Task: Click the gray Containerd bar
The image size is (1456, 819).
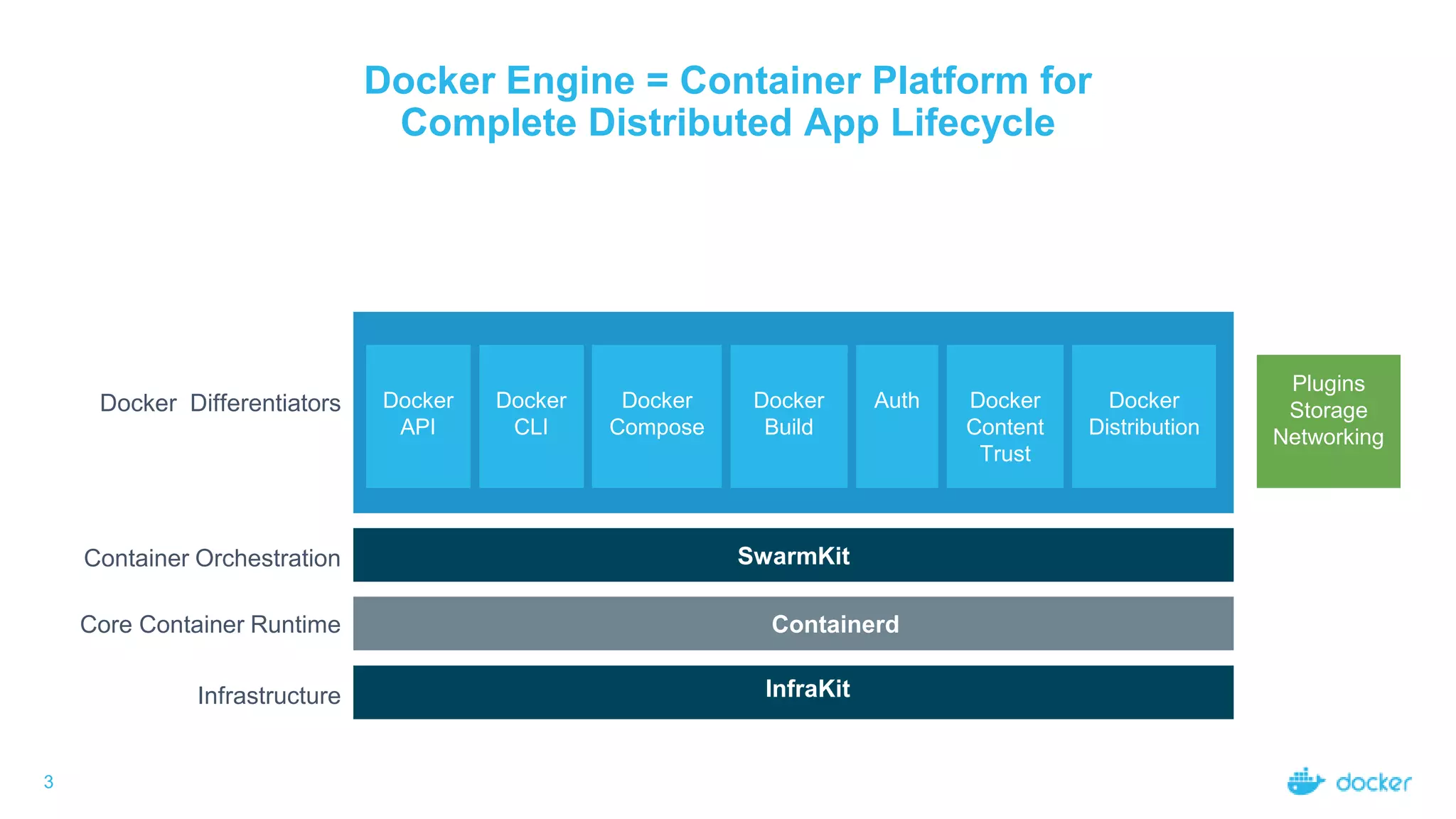Action: (793, 623)
